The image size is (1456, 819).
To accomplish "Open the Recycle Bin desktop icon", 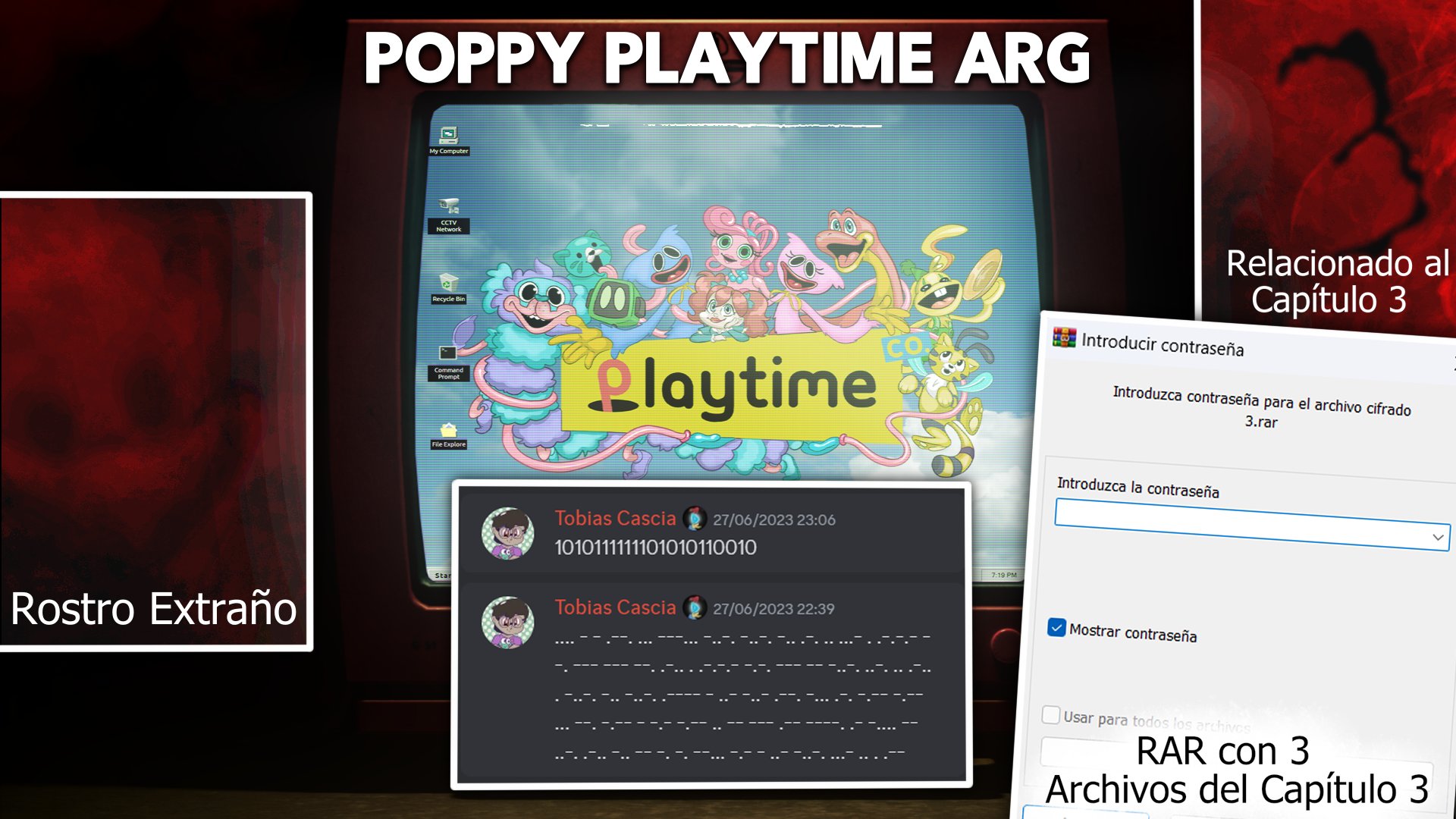I will 448,289.
